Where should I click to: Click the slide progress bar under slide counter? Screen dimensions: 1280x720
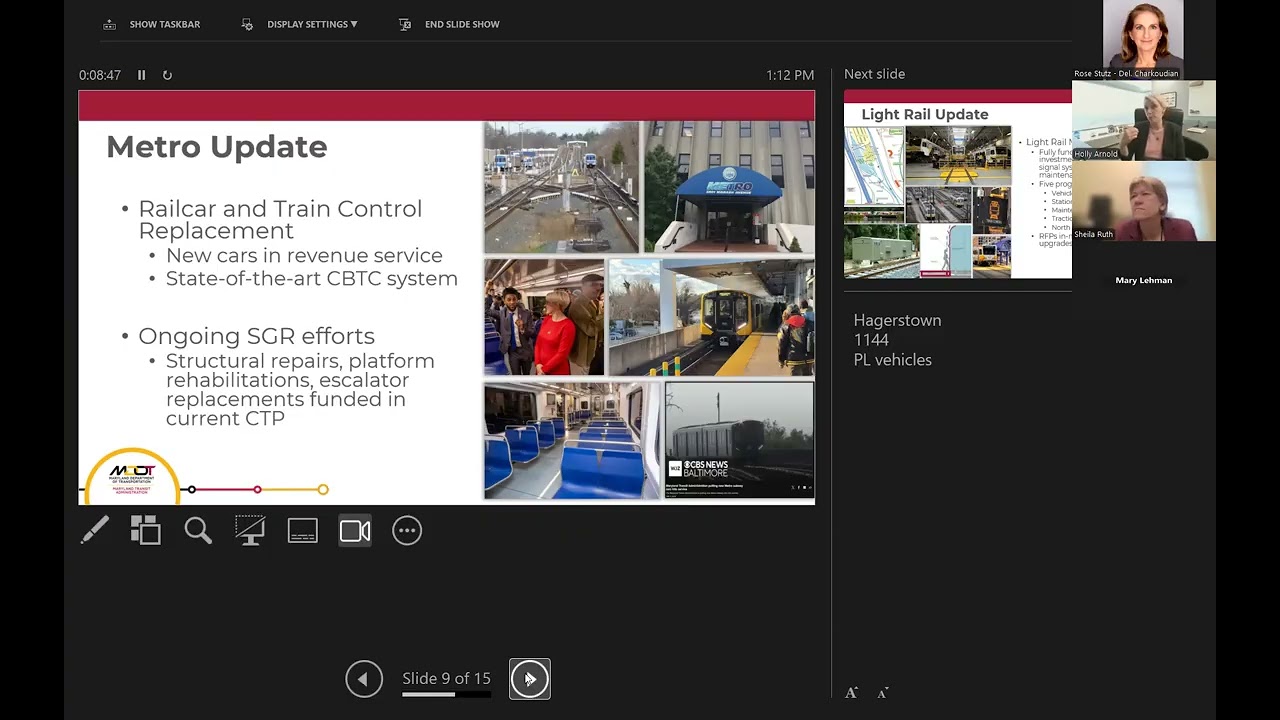[446, 694]
